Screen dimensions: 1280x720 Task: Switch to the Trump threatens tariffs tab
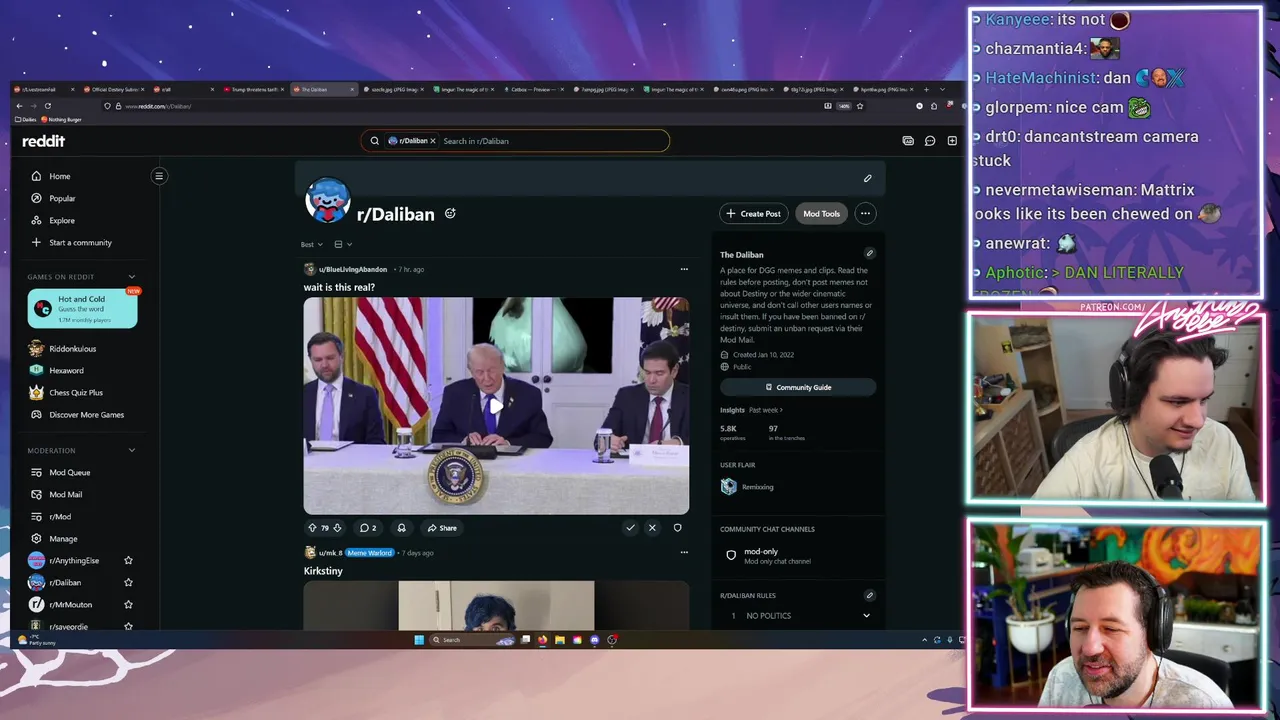click(254, 89)
